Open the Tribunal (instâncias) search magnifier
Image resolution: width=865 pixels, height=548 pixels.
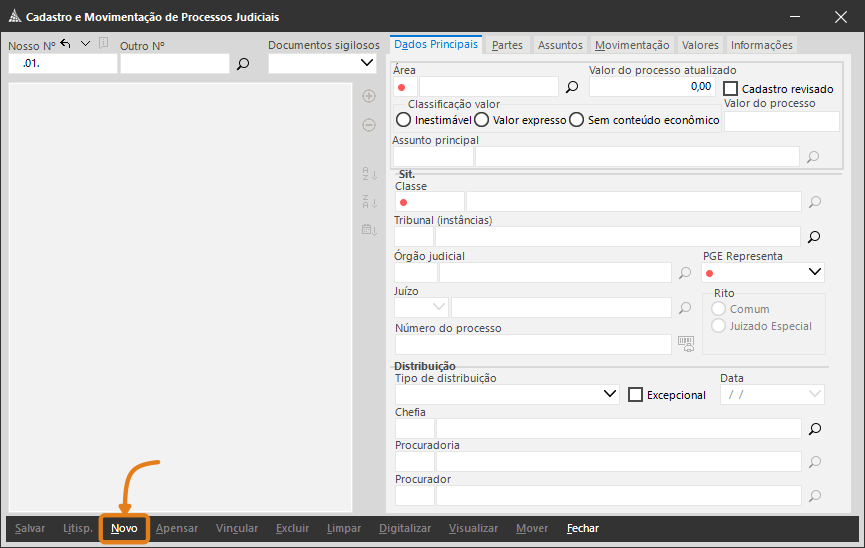(814, 237)
